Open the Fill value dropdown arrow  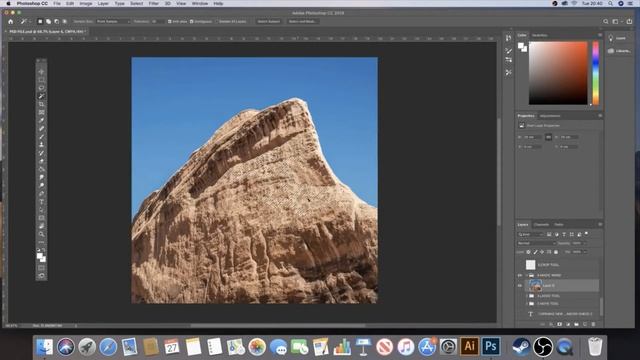584,252
